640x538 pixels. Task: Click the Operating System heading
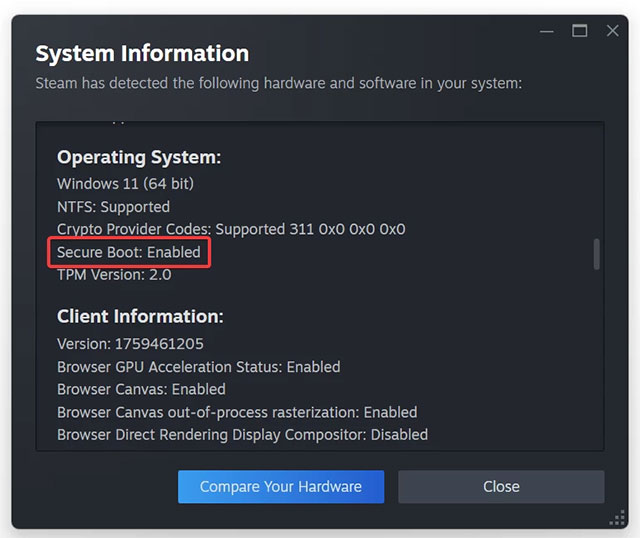139,157
